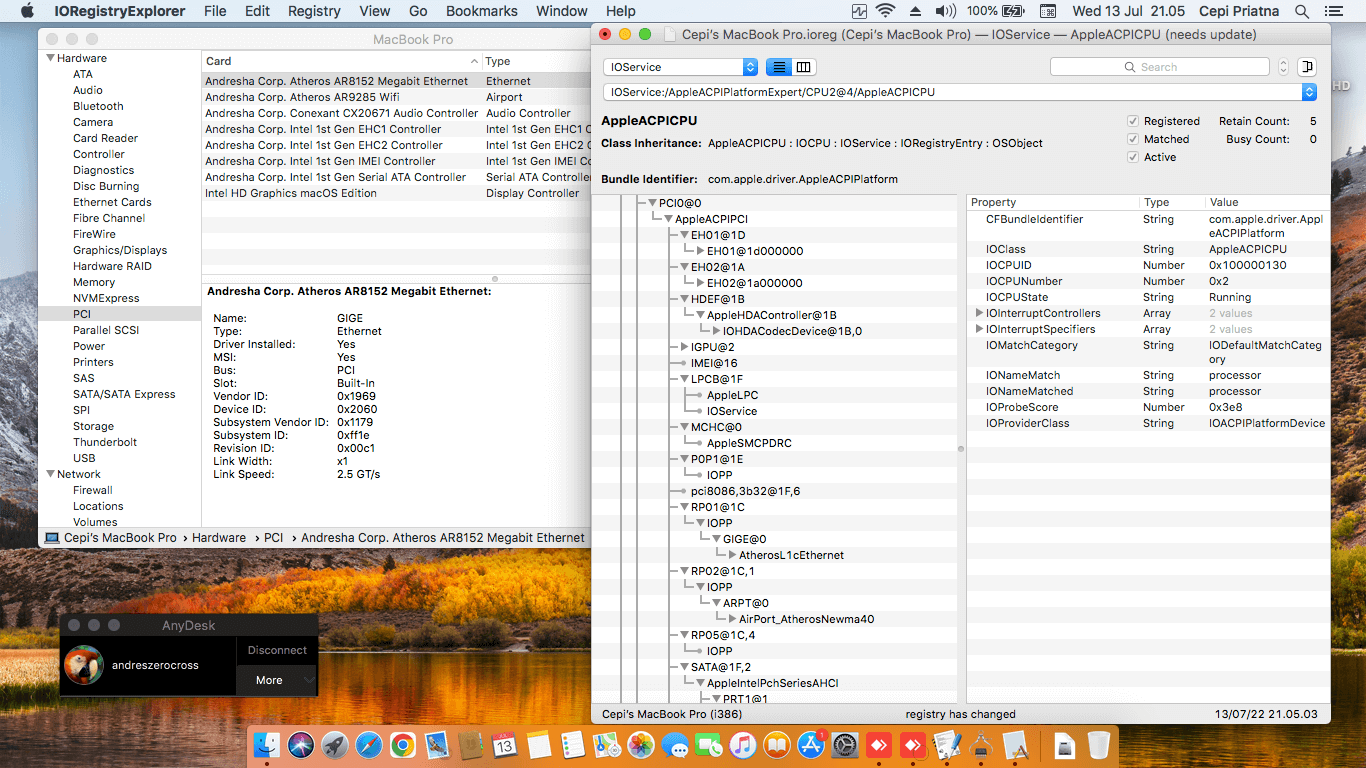Toggle the Registered checkbox

(1133, 121)
